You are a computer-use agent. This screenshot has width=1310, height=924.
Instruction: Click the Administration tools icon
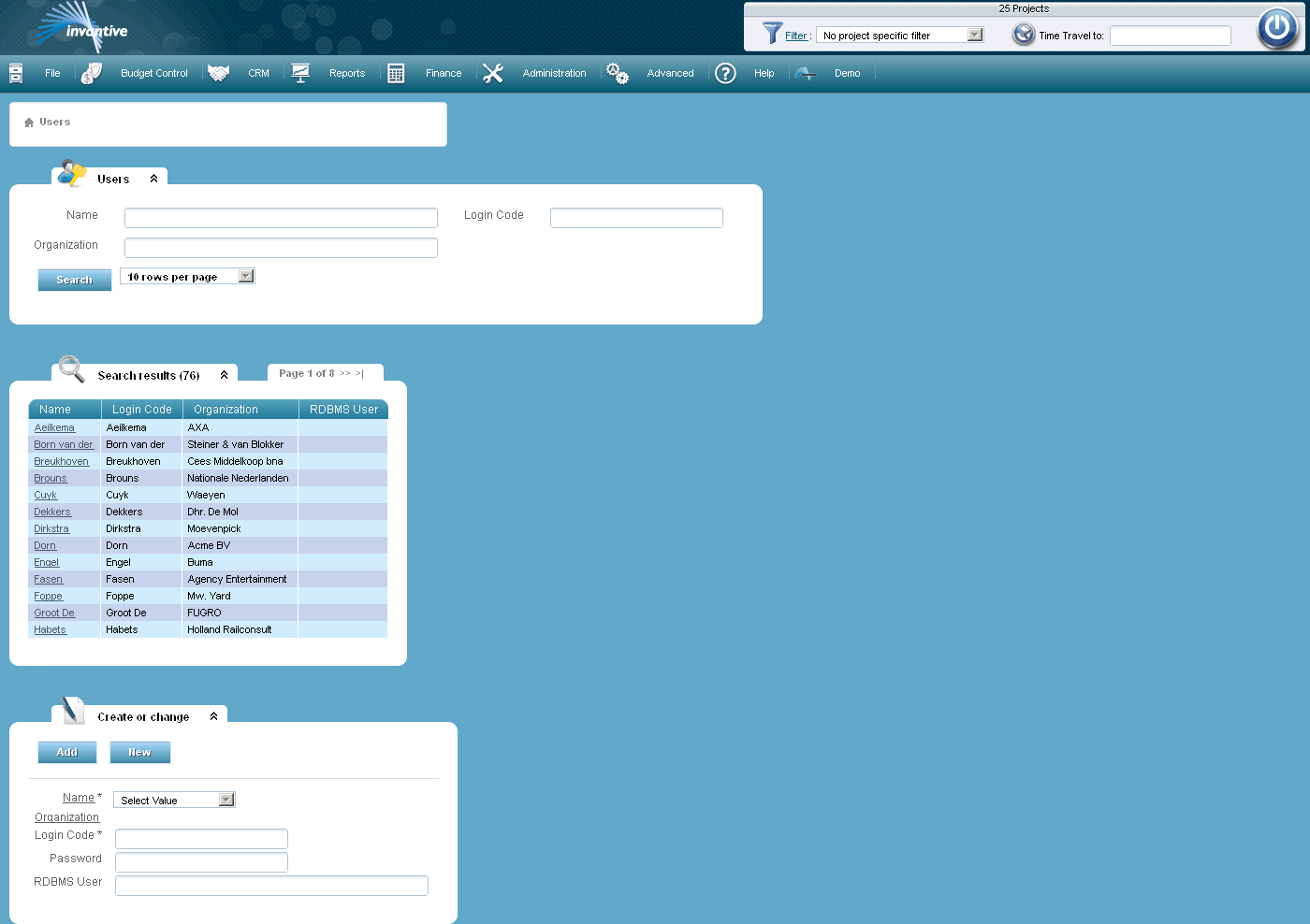[x=493, y=73]
